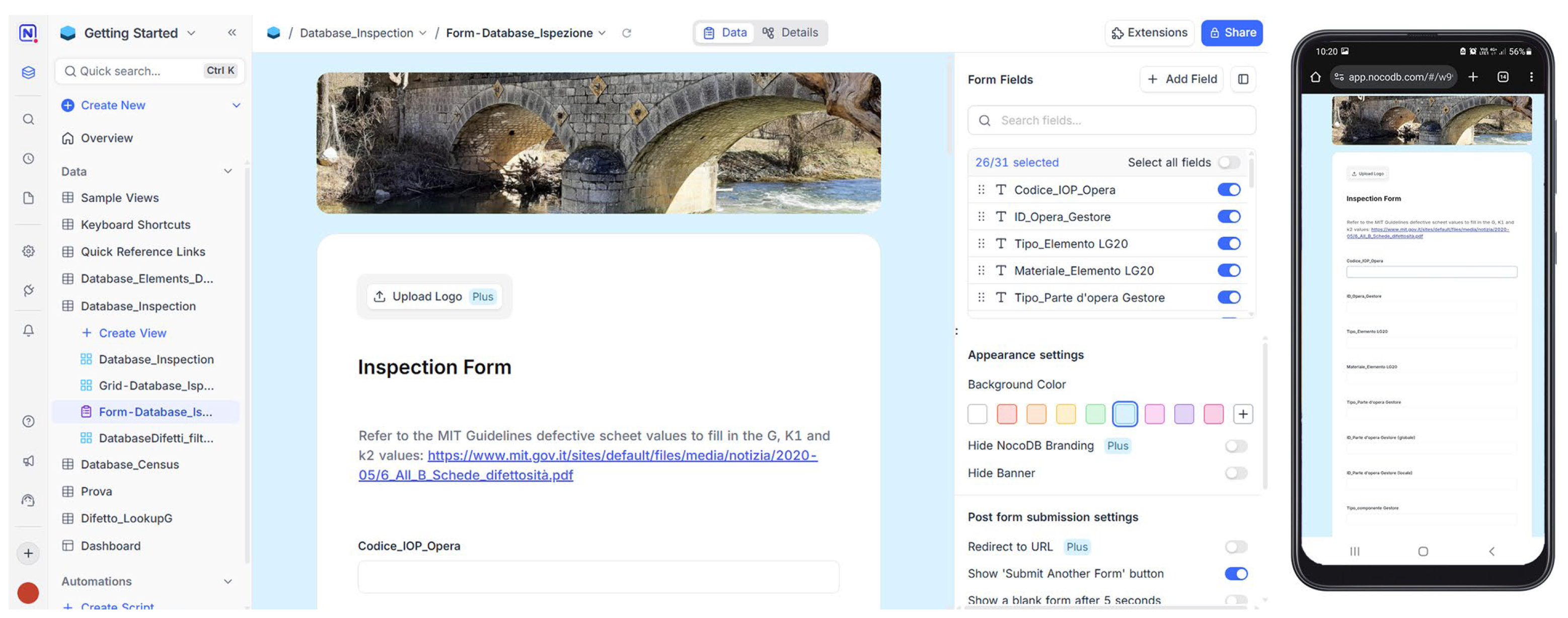Open Grid-Database_Isp... view in sidebar

[x=156, y=385]
